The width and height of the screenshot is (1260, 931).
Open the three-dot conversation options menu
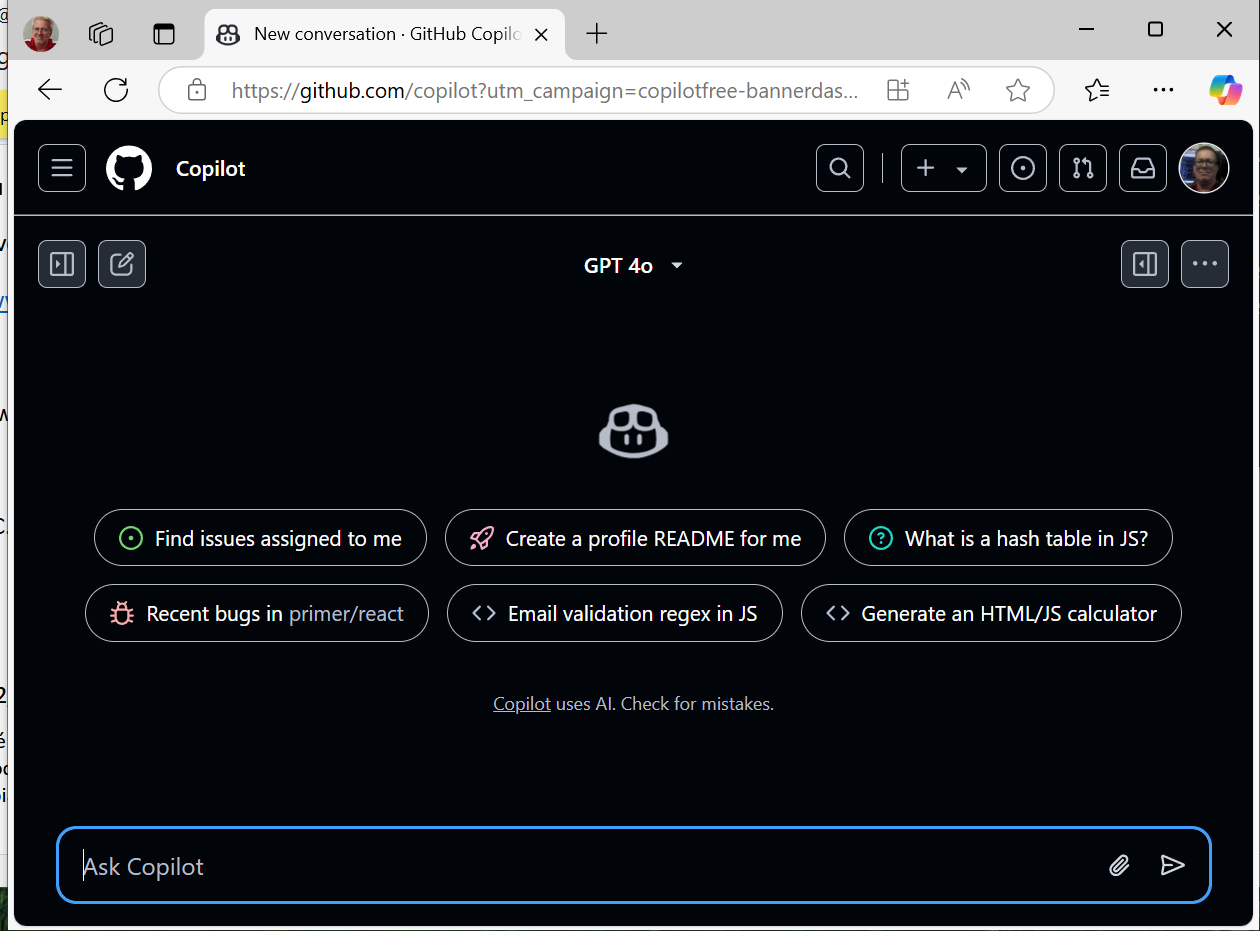click(x=1205, y=264)
